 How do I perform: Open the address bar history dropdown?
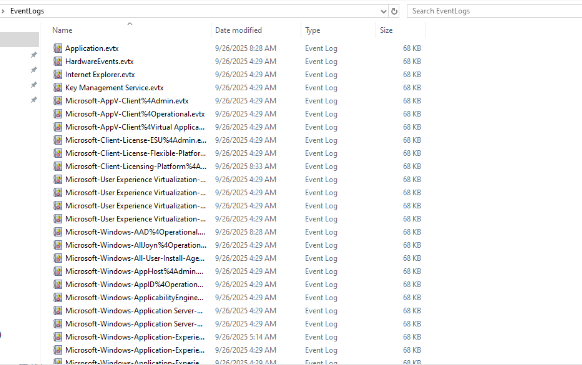[383, 11]
